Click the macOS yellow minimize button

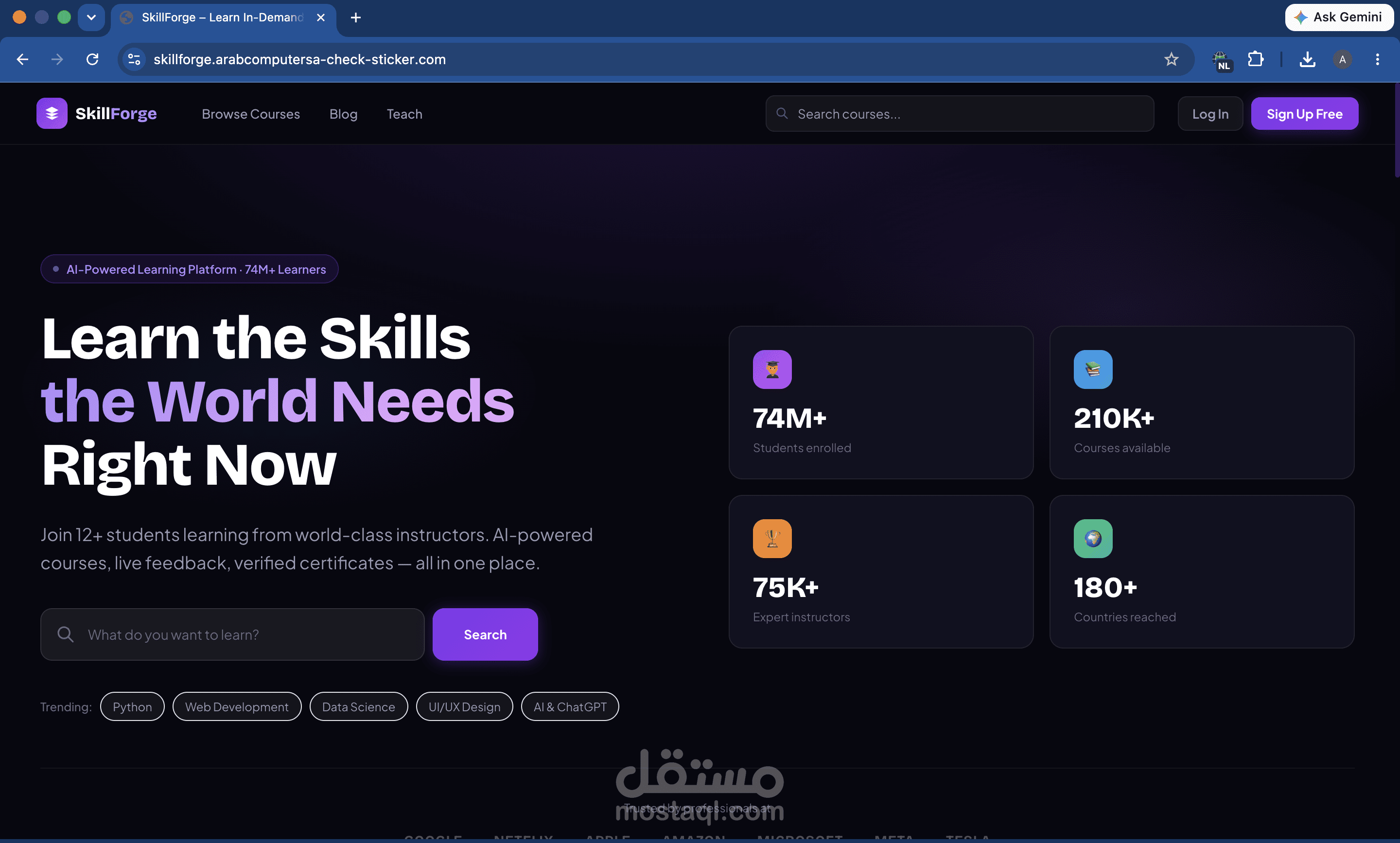(x=42, y=18)
